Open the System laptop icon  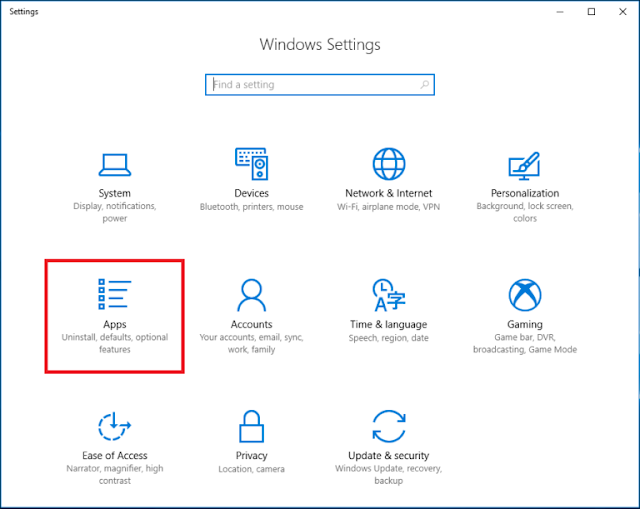tap(115, 165)
